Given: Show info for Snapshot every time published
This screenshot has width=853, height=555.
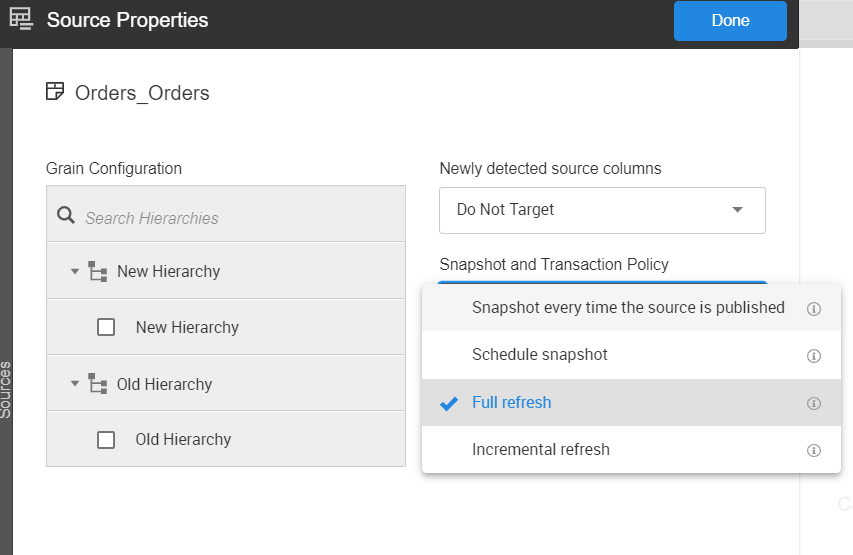Looking at the screenshot, I should 814,309.
